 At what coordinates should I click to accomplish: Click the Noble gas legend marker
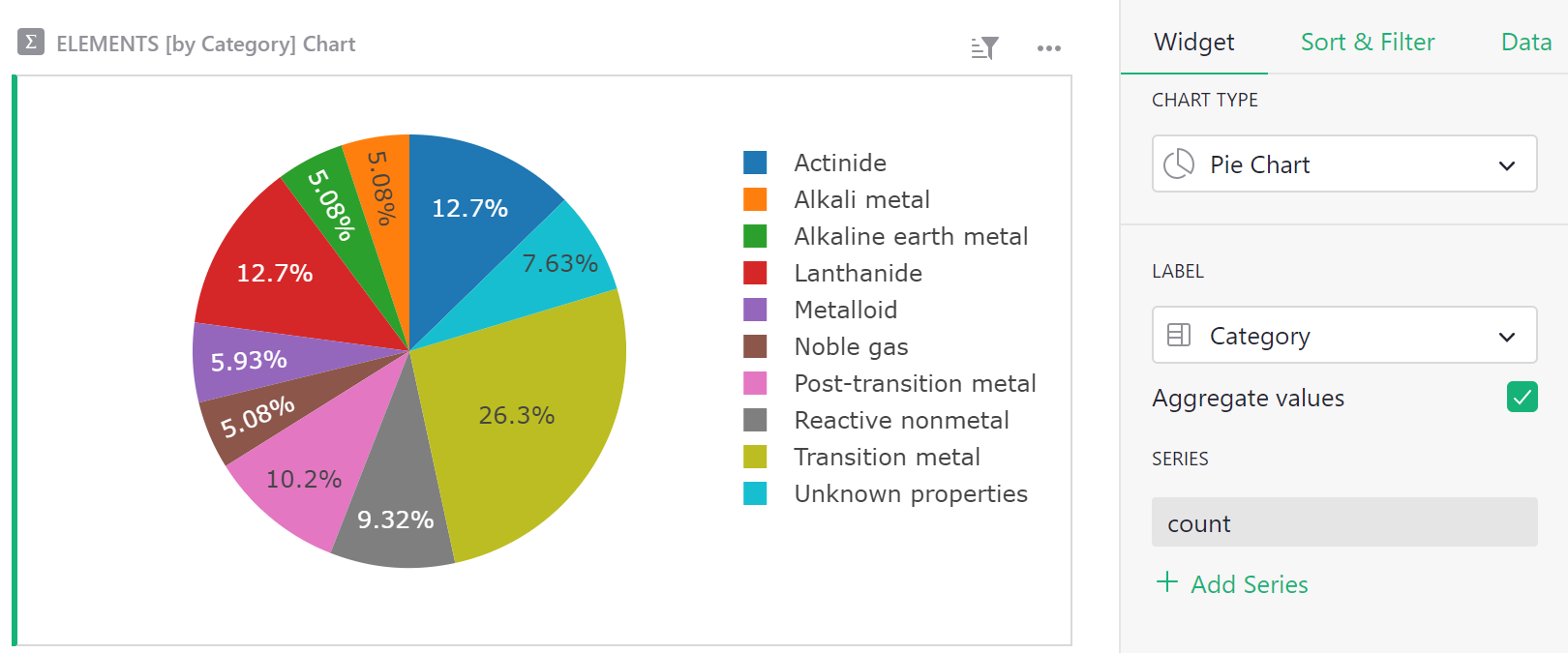(756, 345)
